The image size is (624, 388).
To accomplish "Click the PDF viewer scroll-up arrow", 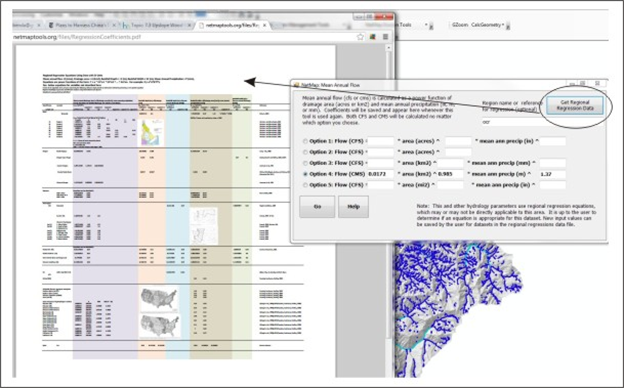I will (389, 48).
